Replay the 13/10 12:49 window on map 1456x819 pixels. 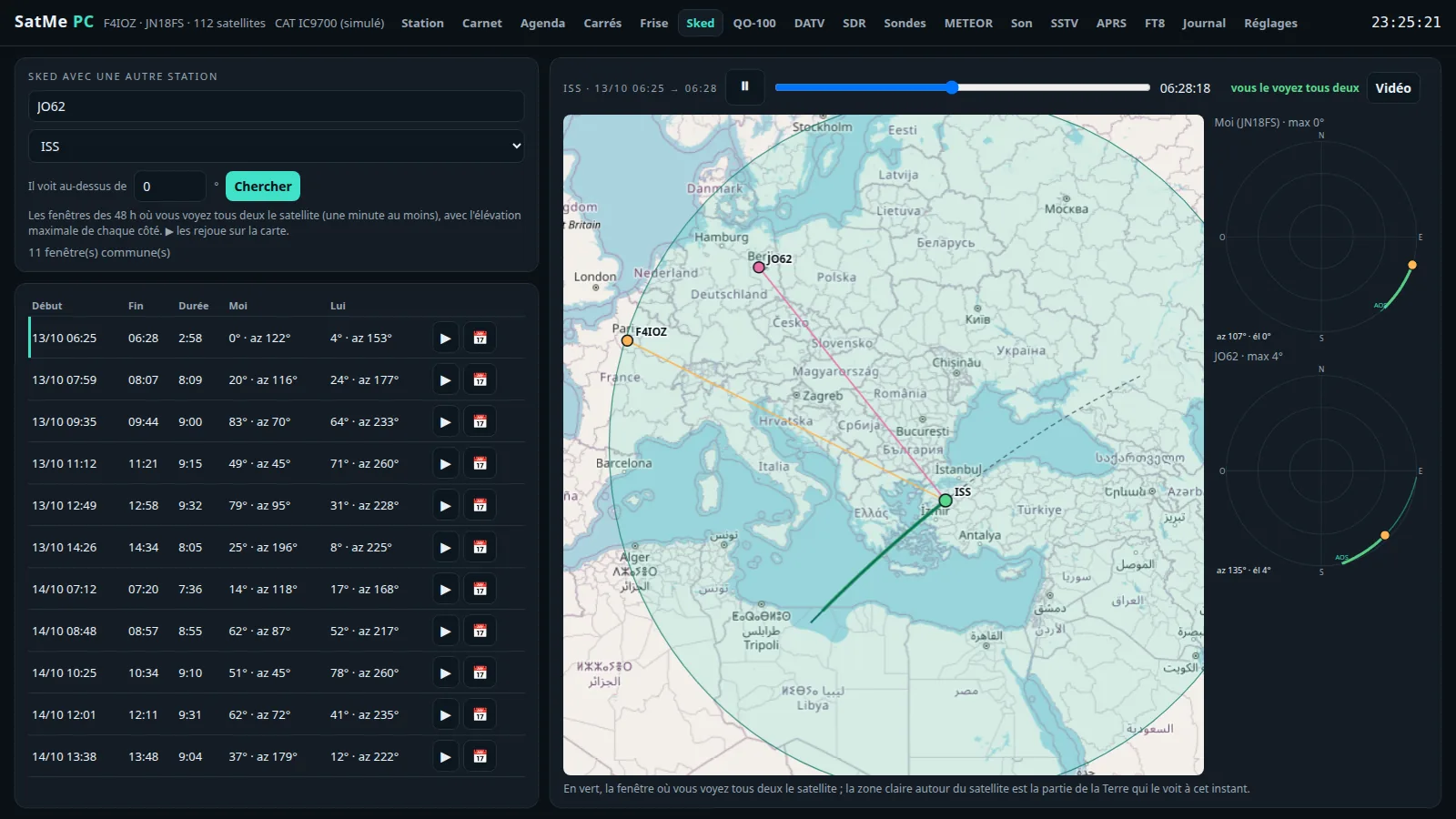tap(445, 506)
